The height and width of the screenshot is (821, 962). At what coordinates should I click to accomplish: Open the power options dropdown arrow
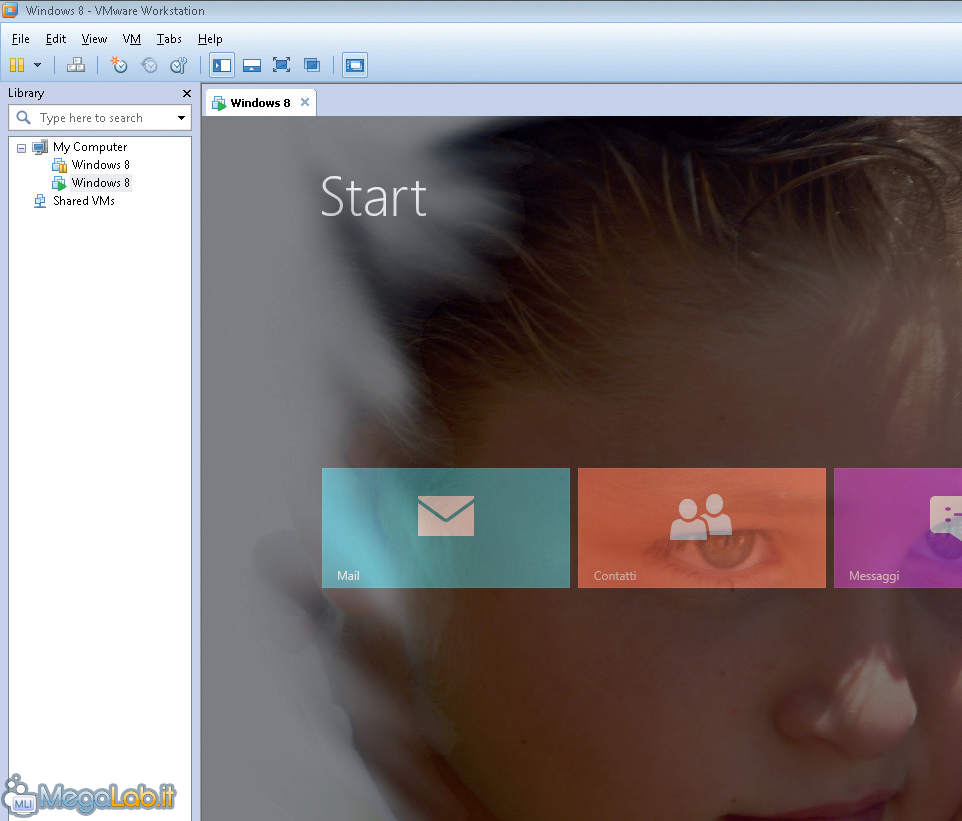coord(37,65)
